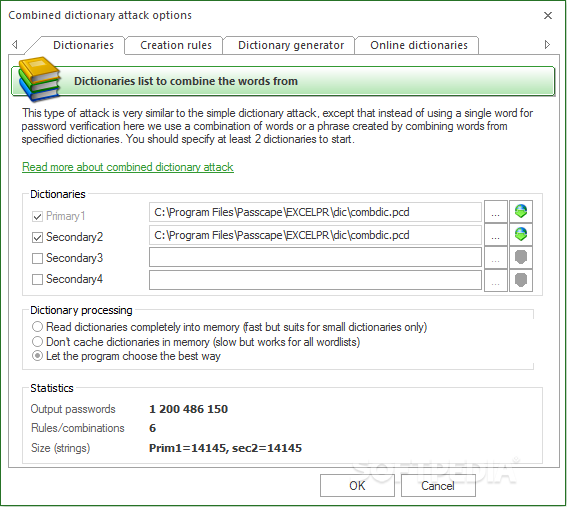Click the Primary1 dictionary path field

[315, 212]
